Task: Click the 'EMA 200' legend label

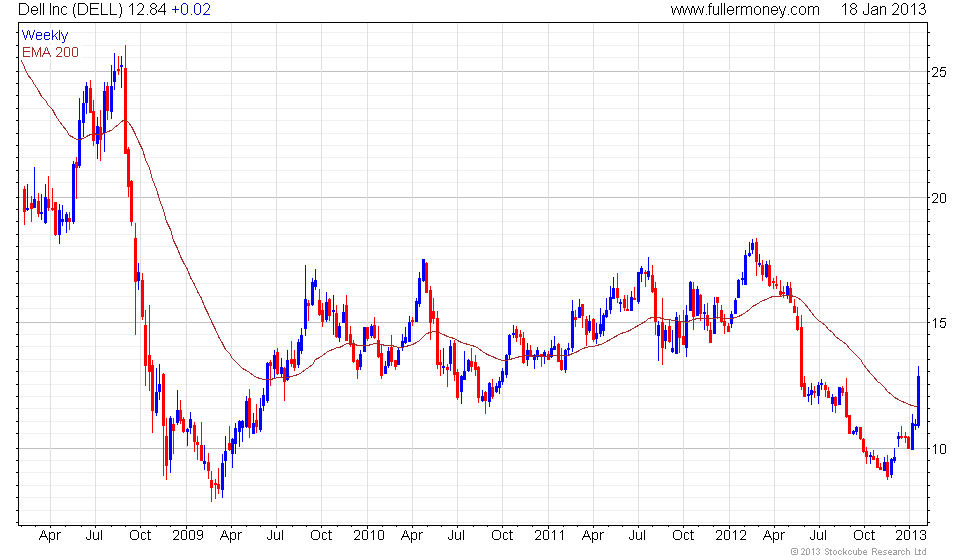Action: (x=51, y=52)
